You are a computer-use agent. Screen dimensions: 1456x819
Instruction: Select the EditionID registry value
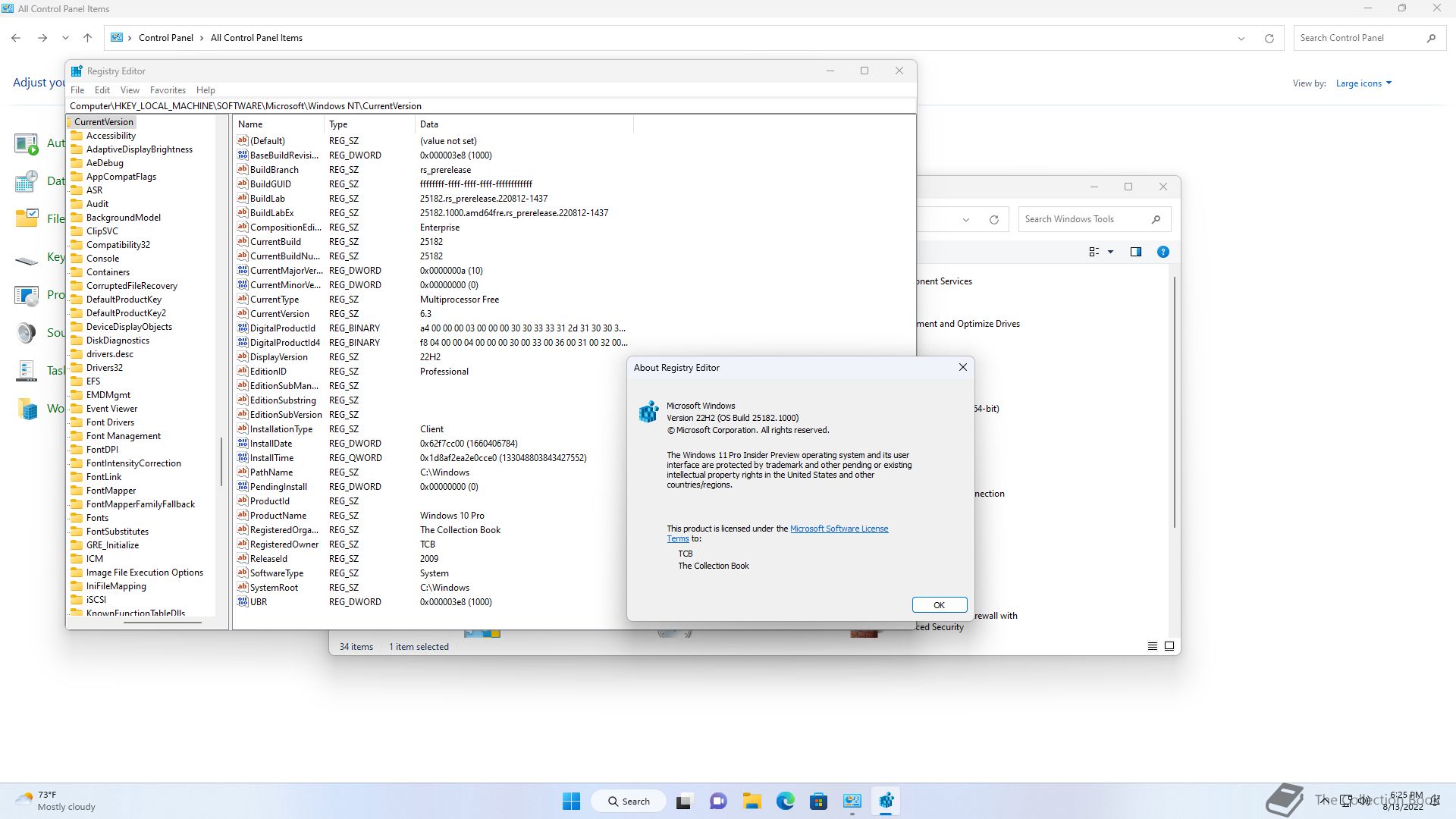(268, 372)
